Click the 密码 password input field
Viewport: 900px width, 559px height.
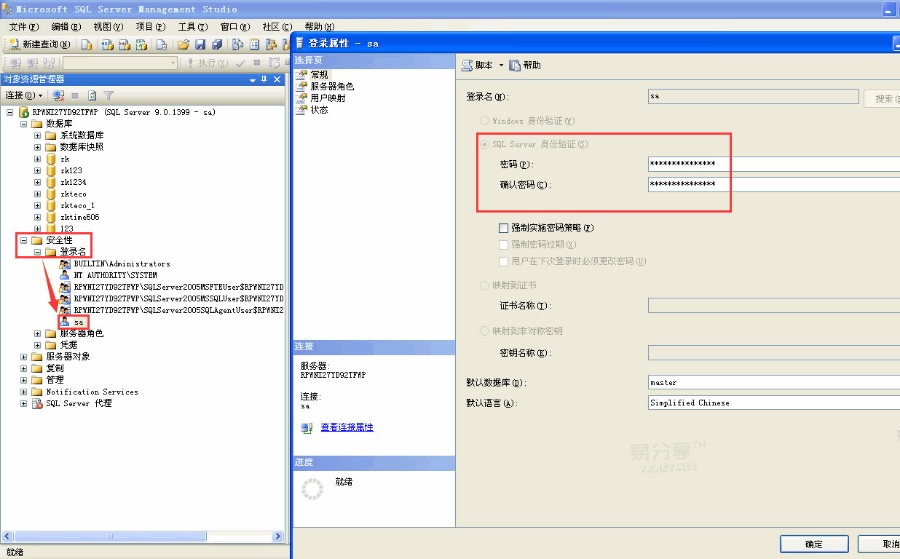click(x=774, y=164)
